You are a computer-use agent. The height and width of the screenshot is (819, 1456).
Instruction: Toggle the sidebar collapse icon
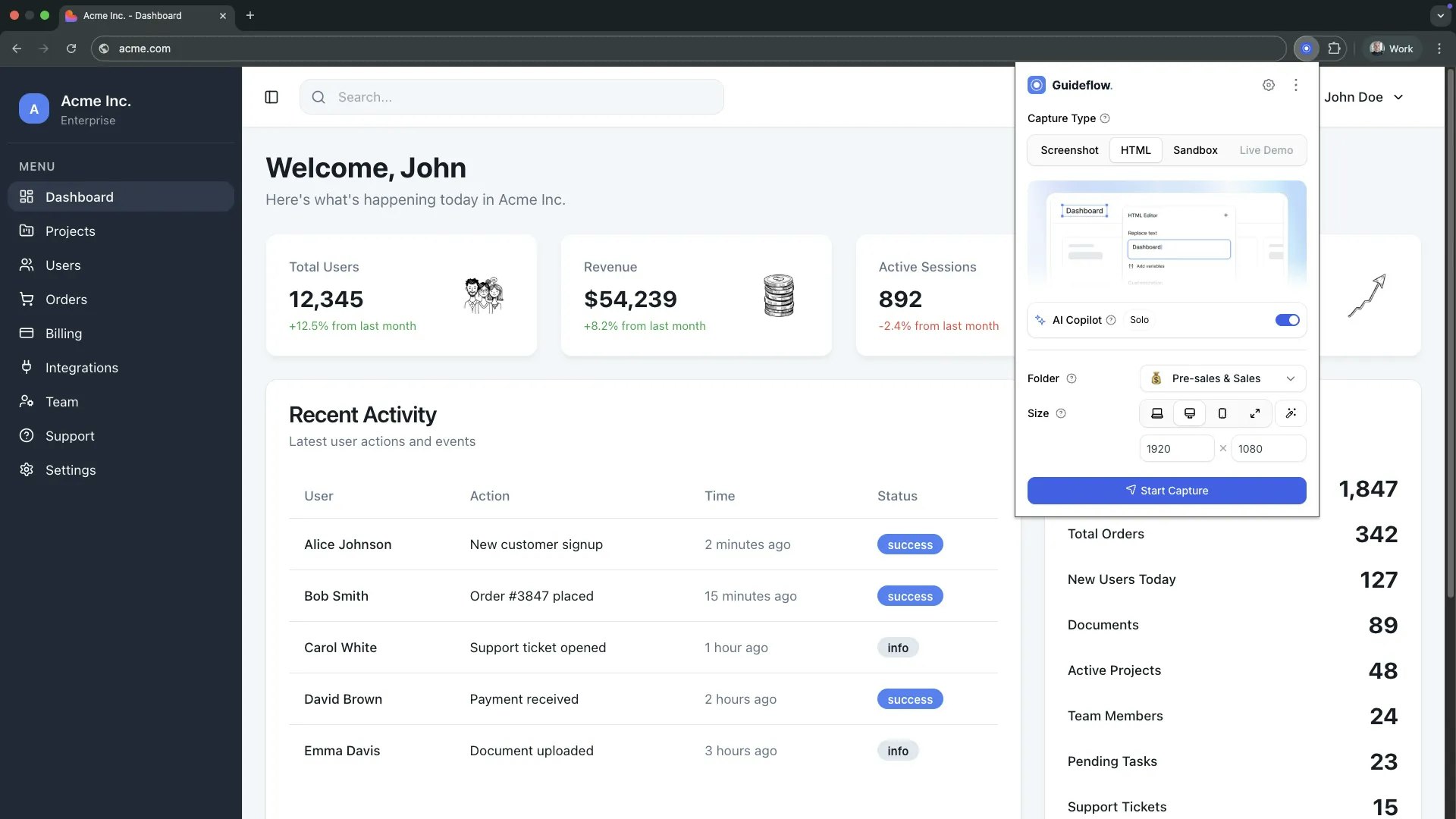coord(271,97)
